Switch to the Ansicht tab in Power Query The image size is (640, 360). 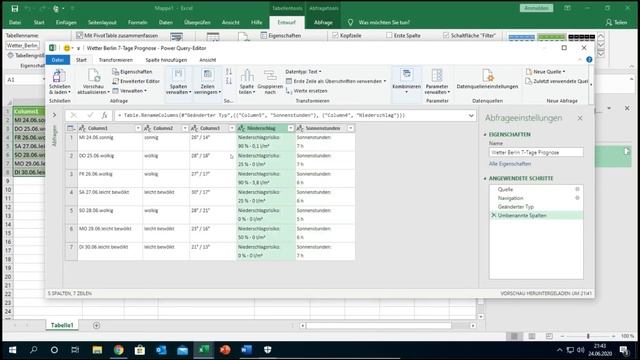pos(208,60)
